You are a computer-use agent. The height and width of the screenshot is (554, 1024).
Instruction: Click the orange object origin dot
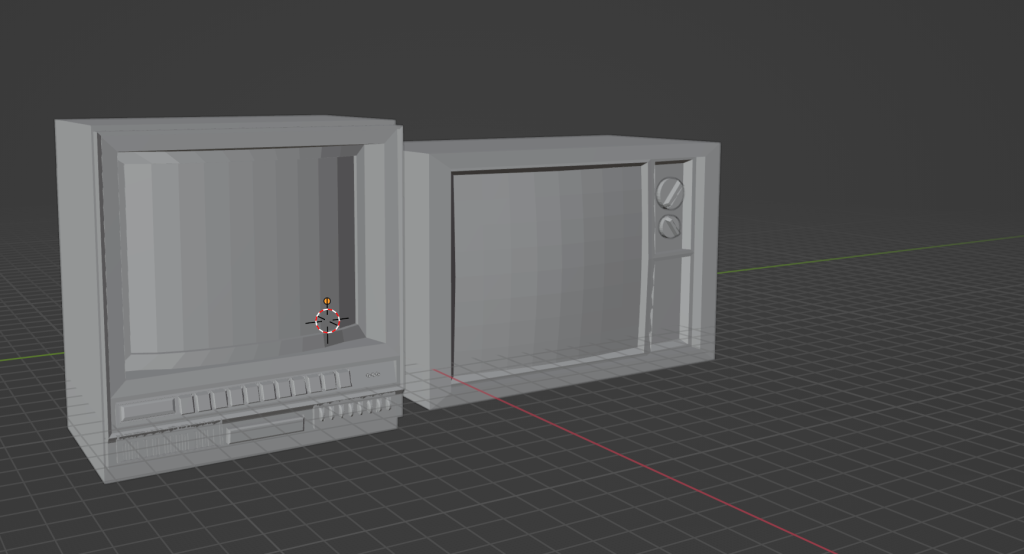[327, 302]
